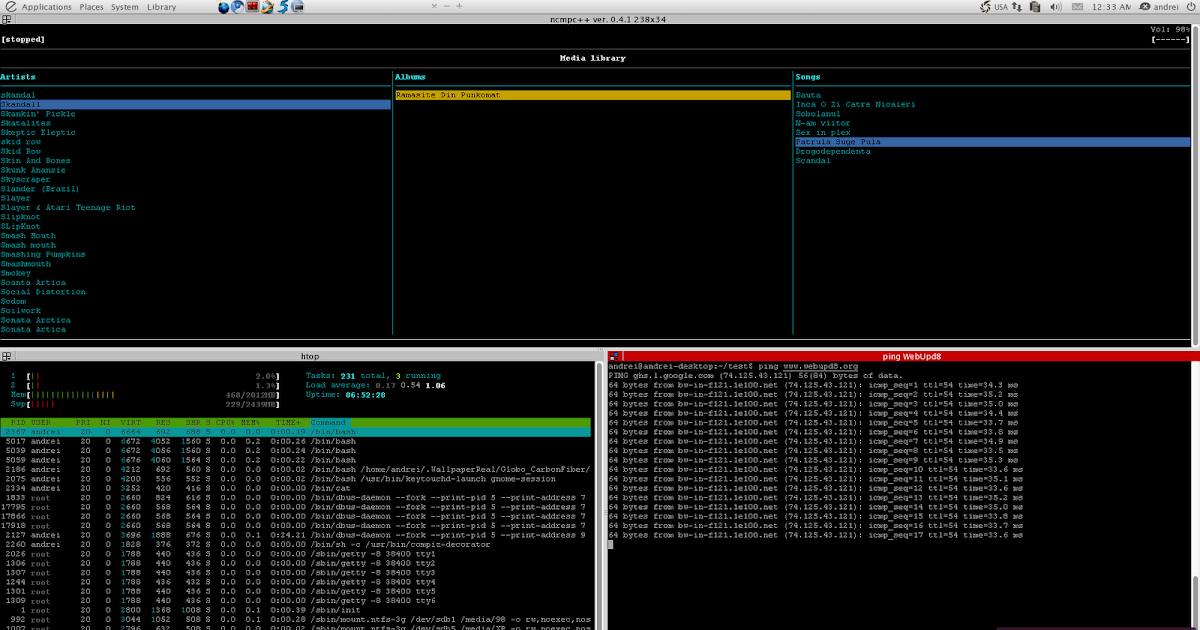Click the network up-down arrows tray icon
Screen dimensions: 1200x630
point(1017,7)
